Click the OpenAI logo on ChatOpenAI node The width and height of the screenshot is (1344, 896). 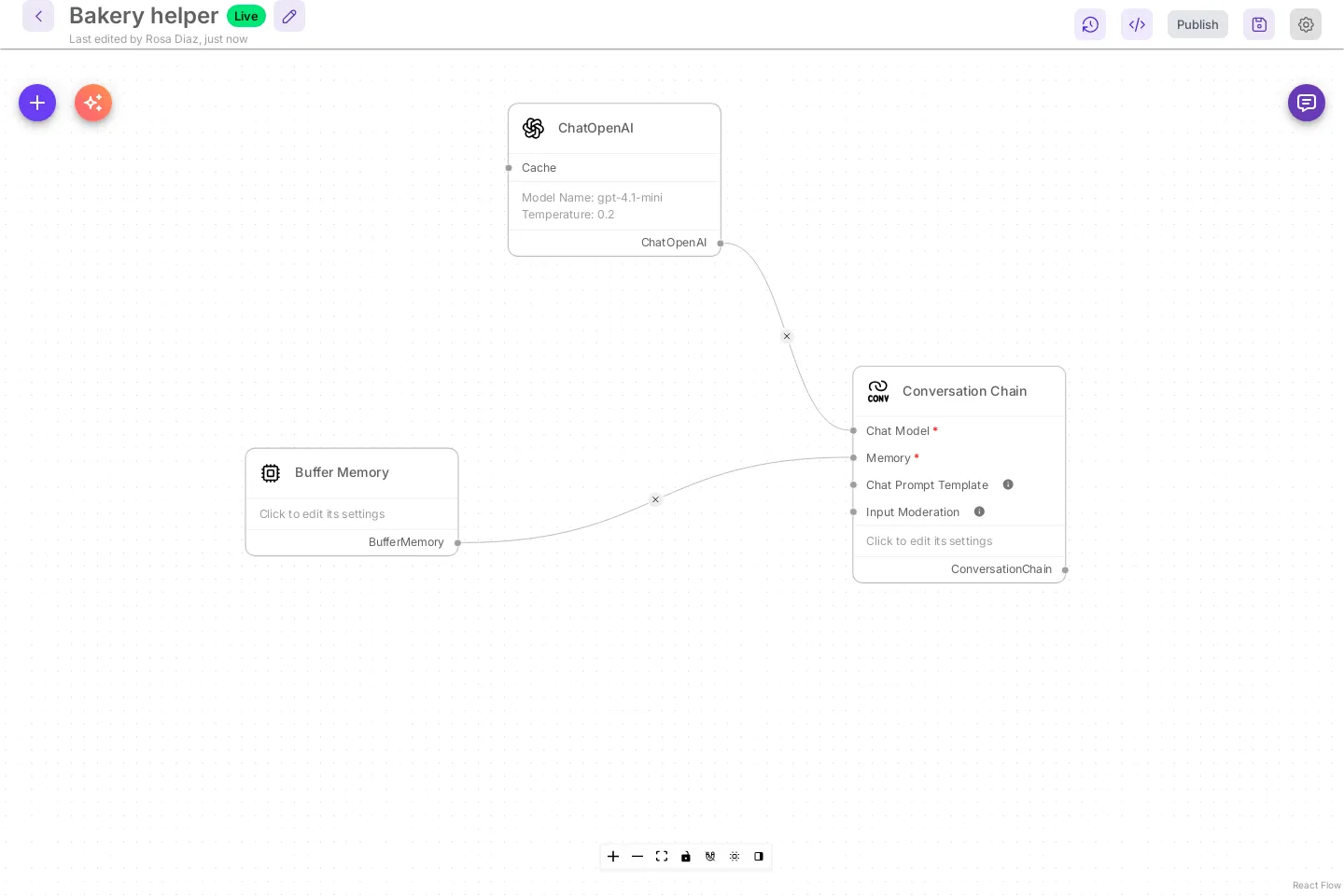(533, 128)
